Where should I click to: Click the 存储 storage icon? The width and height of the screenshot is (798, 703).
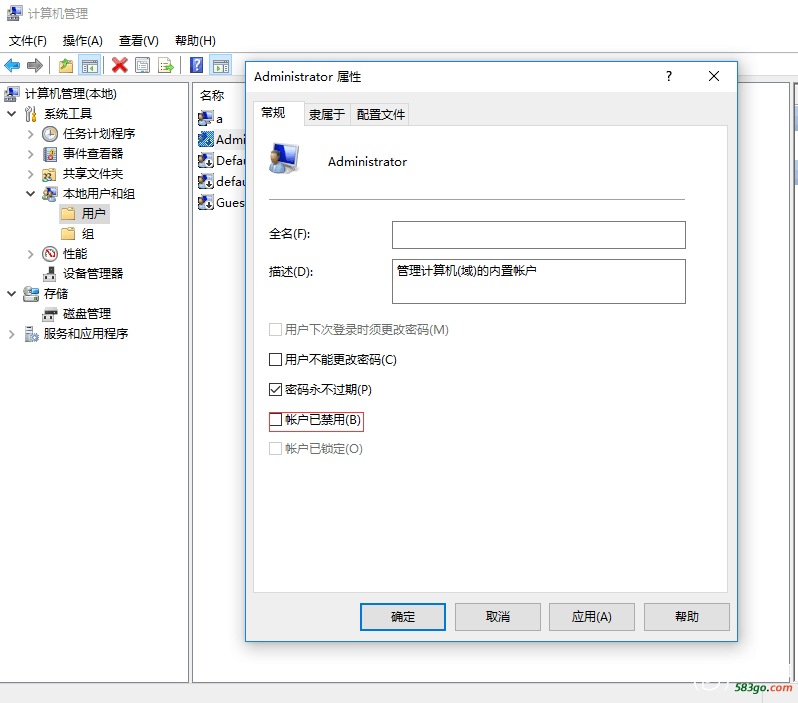pyautogui.click(x=31, y=294)
